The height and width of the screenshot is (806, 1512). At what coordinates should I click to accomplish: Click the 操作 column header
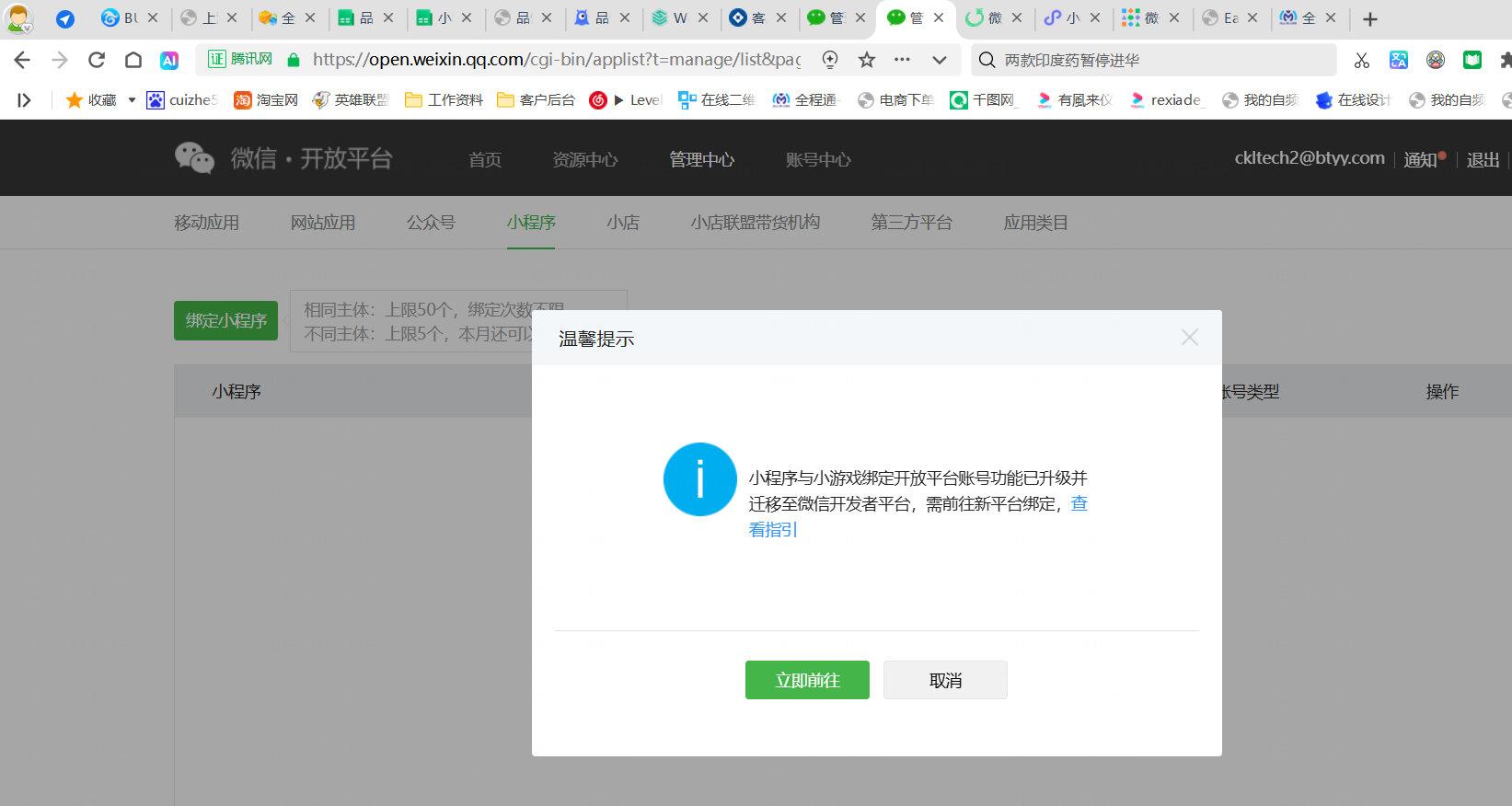click(1442, 392)
